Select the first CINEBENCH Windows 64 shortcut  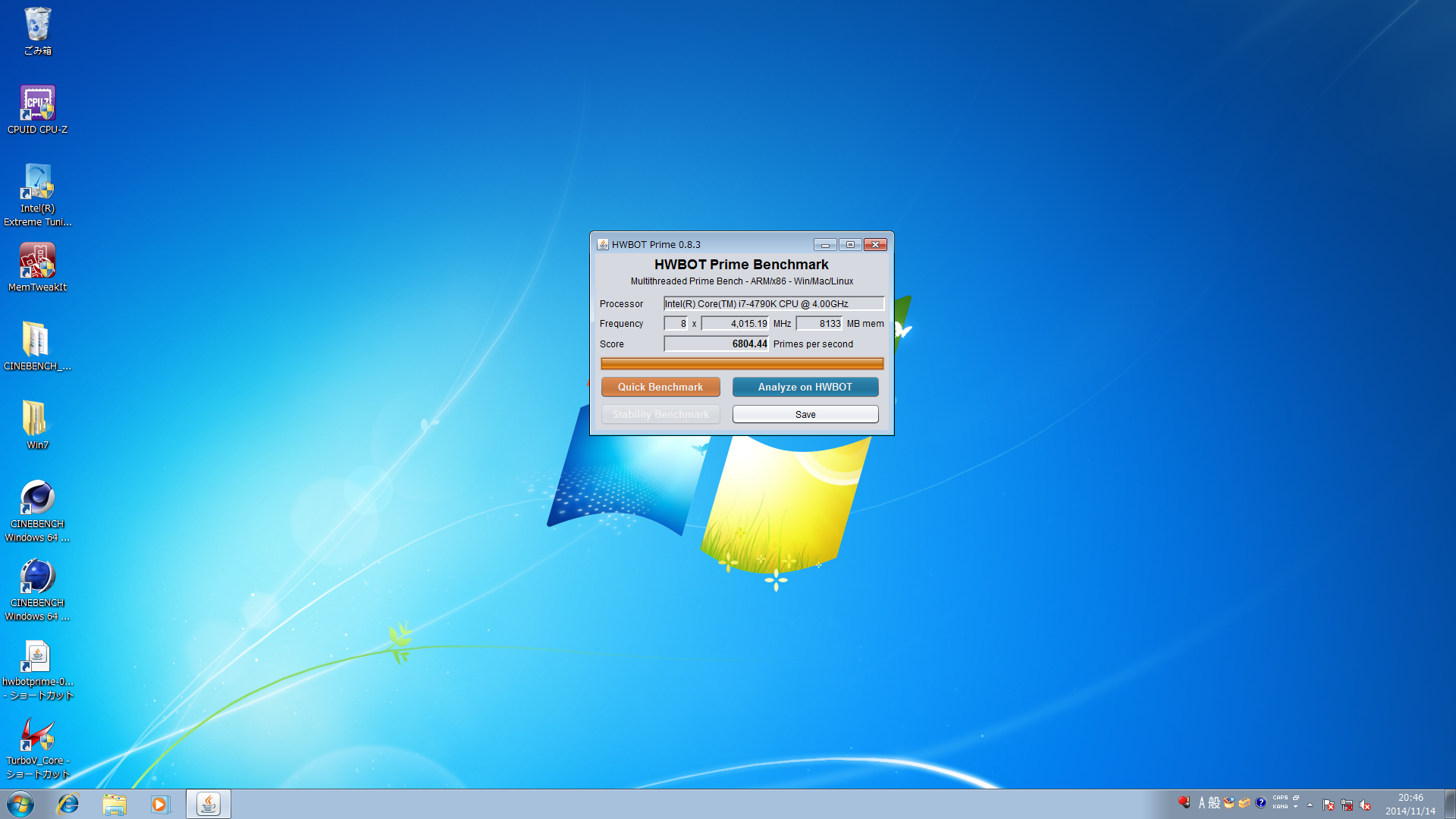coord(37,511)
